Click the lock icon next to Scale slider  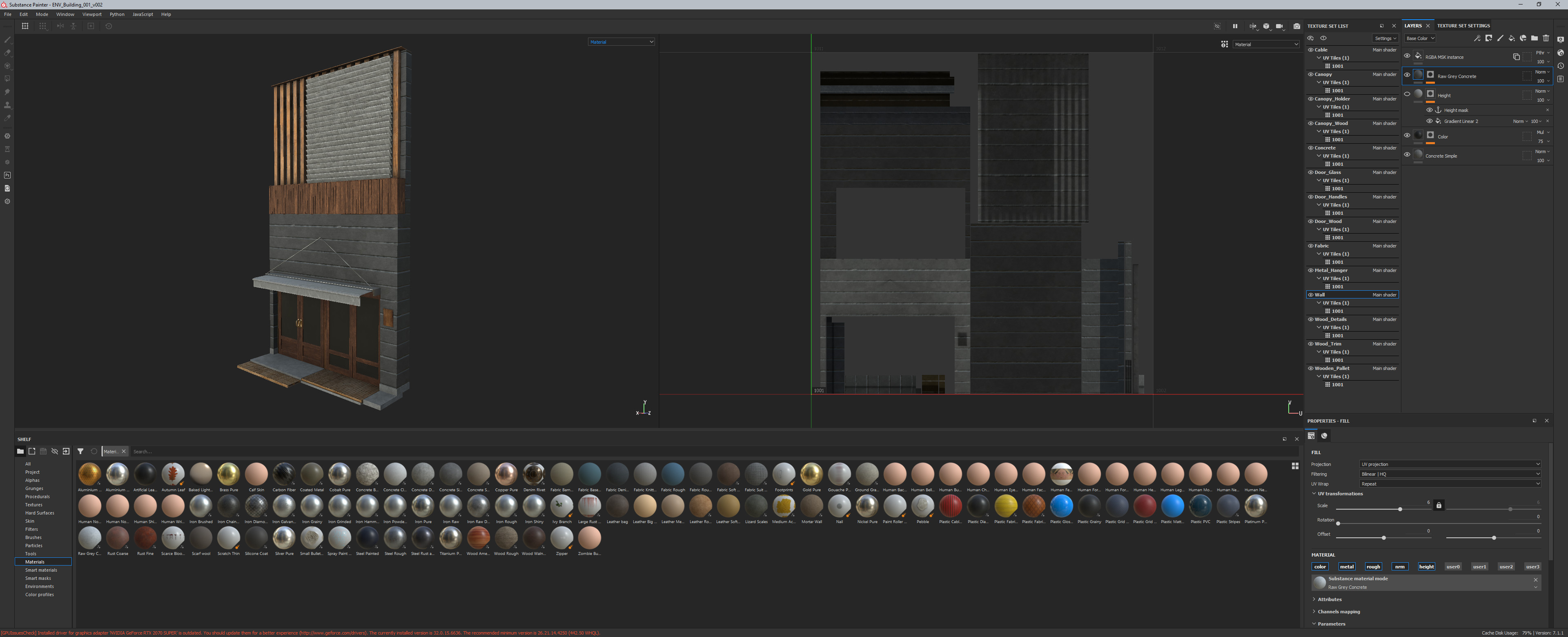coord(1439,506)
